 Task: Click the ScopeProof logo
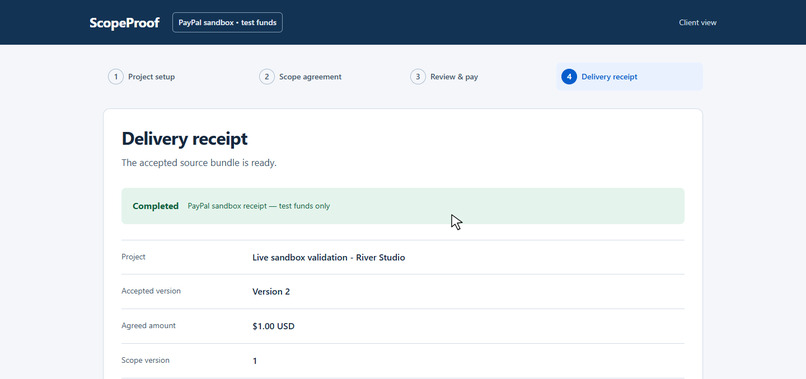click(x=124, y=23)
